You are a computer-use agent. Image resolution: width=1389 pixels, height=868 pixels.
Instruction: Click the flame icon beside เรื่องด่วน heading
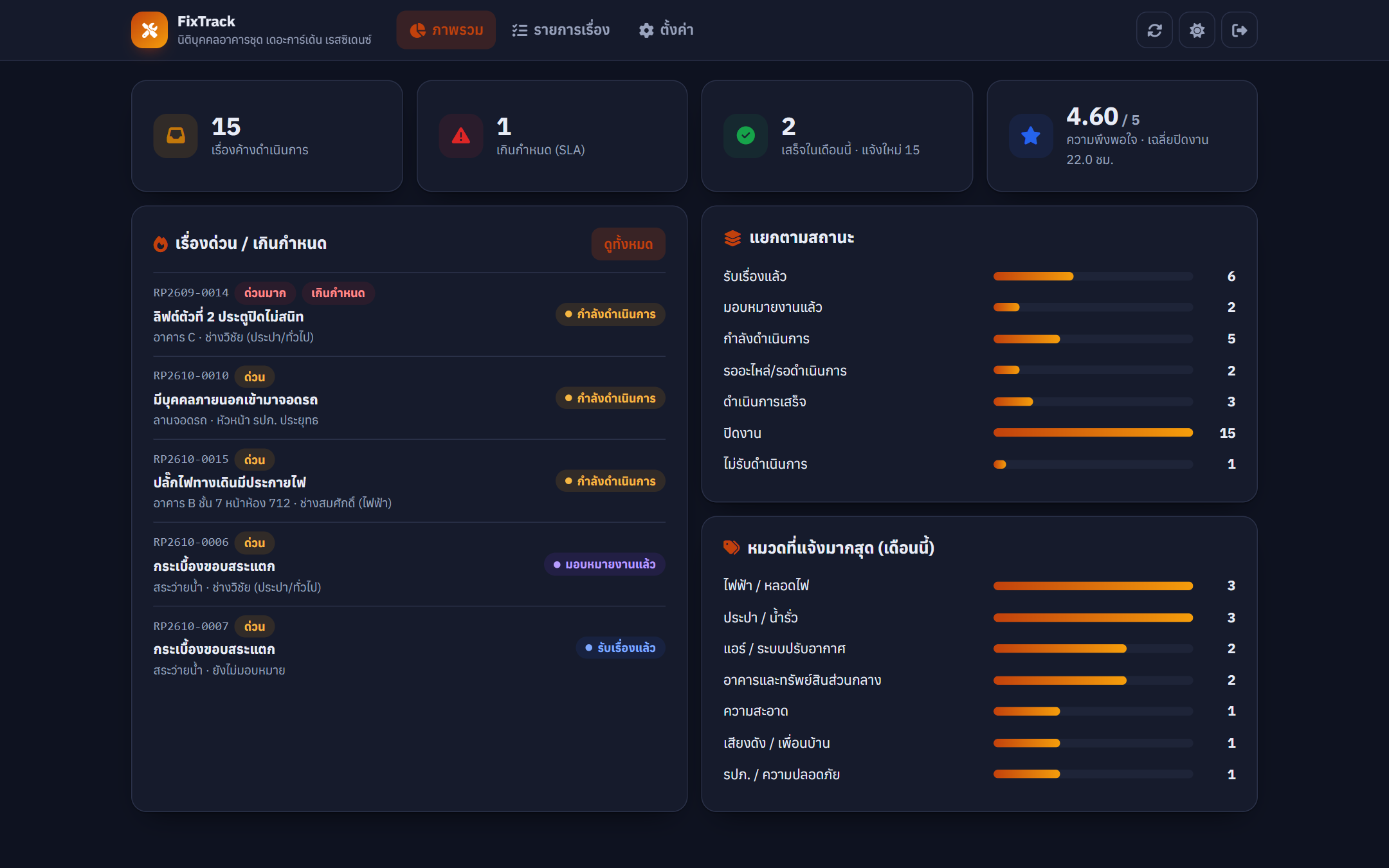click(x=160, y=244)
